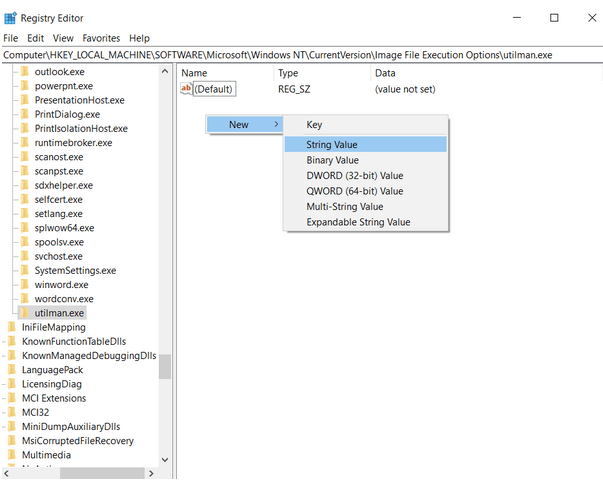Click the outlook.exe folder icon
Viewport: 603px width, 482px height.
pyautogui.click(x=25, y=72)
